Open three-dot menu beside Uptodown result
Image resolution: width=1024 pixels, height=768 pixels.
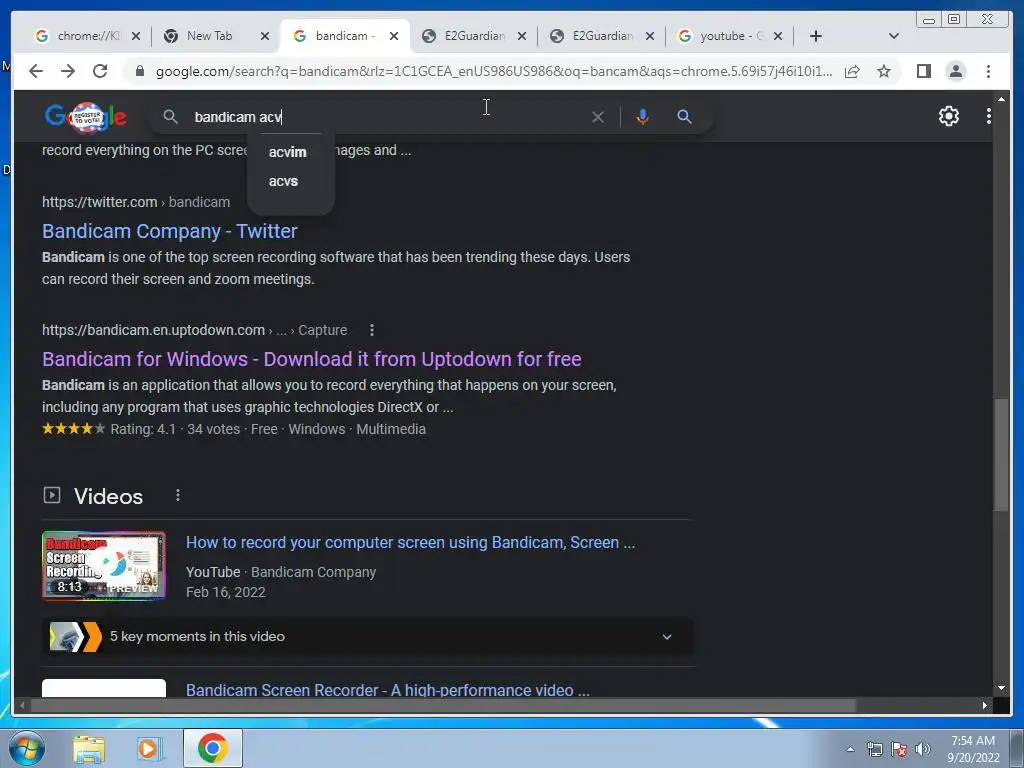pyautogui.click(x=372, y=330)
